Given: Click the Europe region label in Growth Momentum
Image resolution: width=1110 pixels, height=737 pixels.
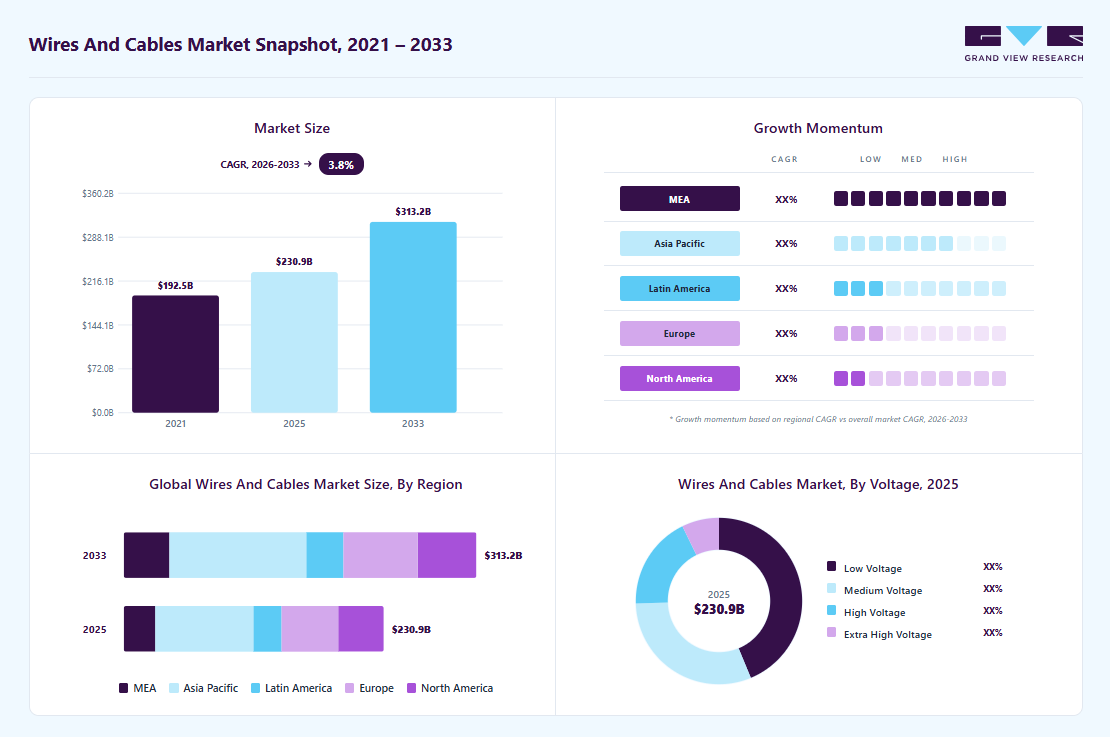Looking at the screenshot, I should pyautogui.click(x=680, y=333).
